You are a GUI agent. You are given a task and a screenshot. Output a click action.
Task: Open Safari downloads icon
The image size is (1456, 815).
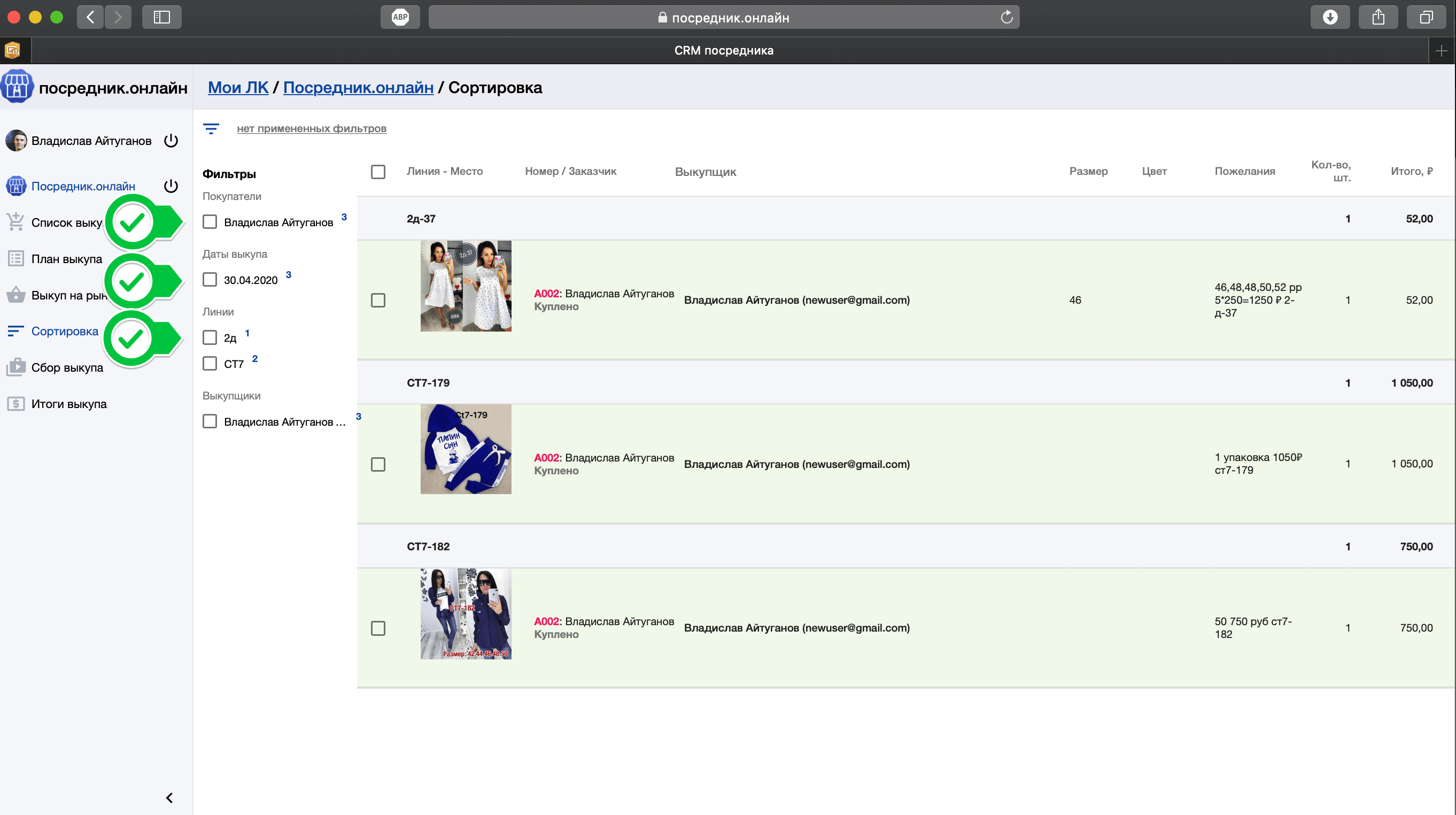click(x=1329, y=17)
